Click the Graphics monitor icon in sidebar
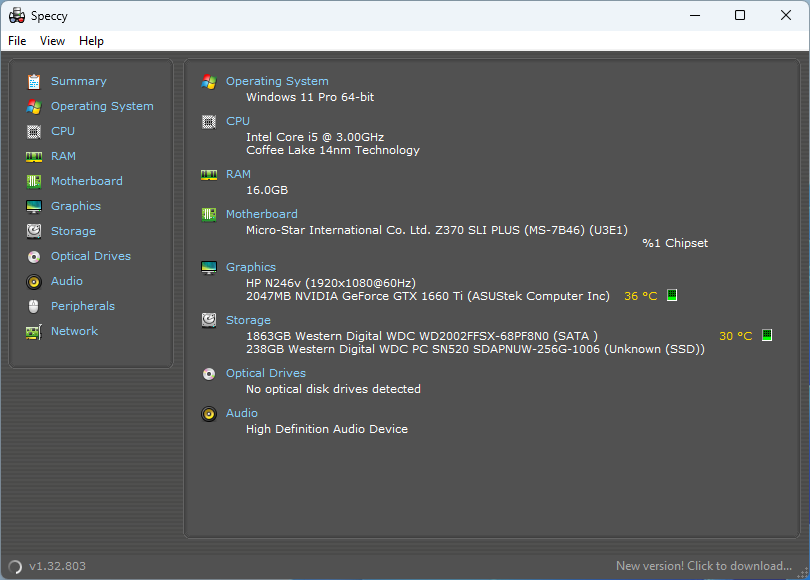Image resolution: width=810 pixels, height=580 pixels. (34, 207)
